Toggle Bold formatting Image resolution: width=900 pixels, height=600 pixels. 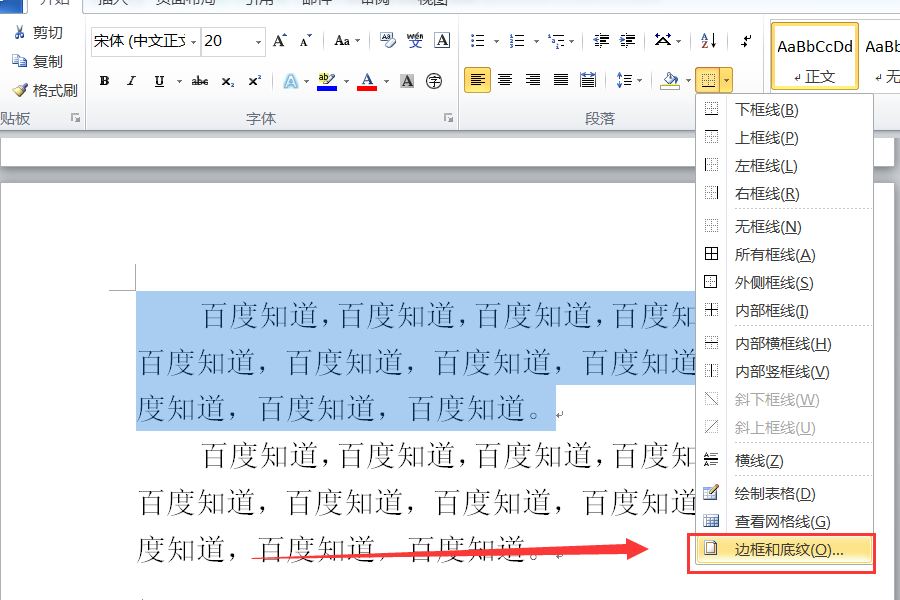104,81
